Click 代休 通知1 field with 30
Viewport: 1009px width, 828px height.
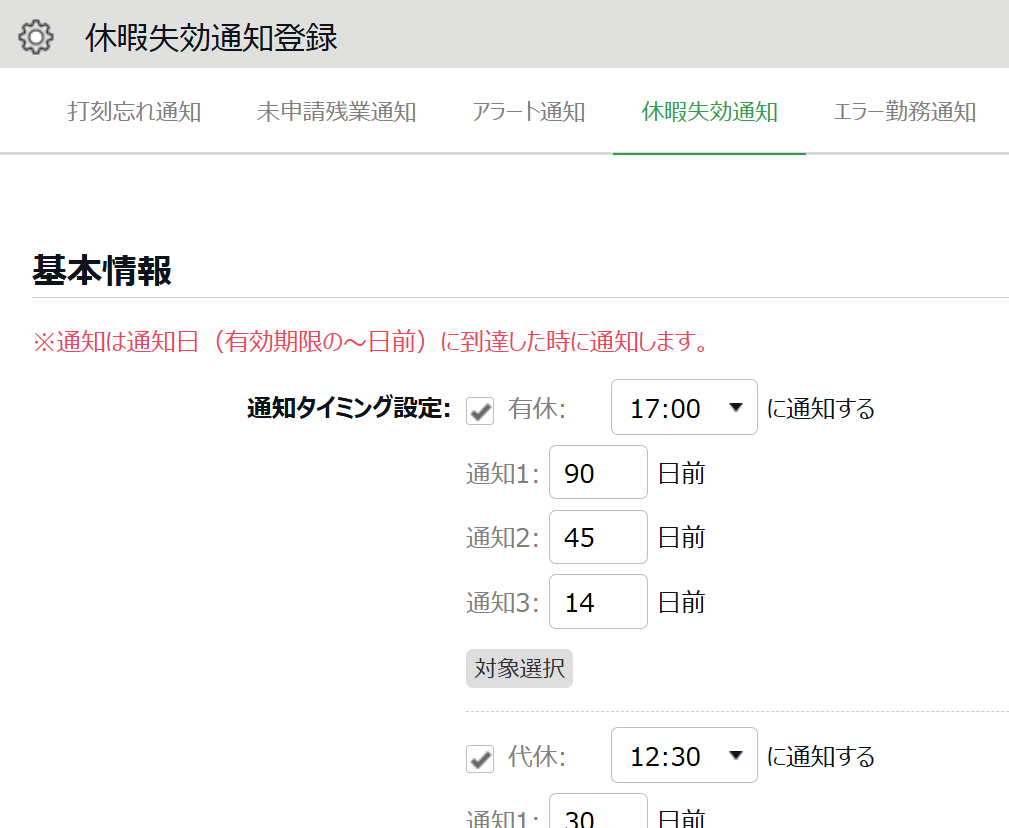coord(598,811)
